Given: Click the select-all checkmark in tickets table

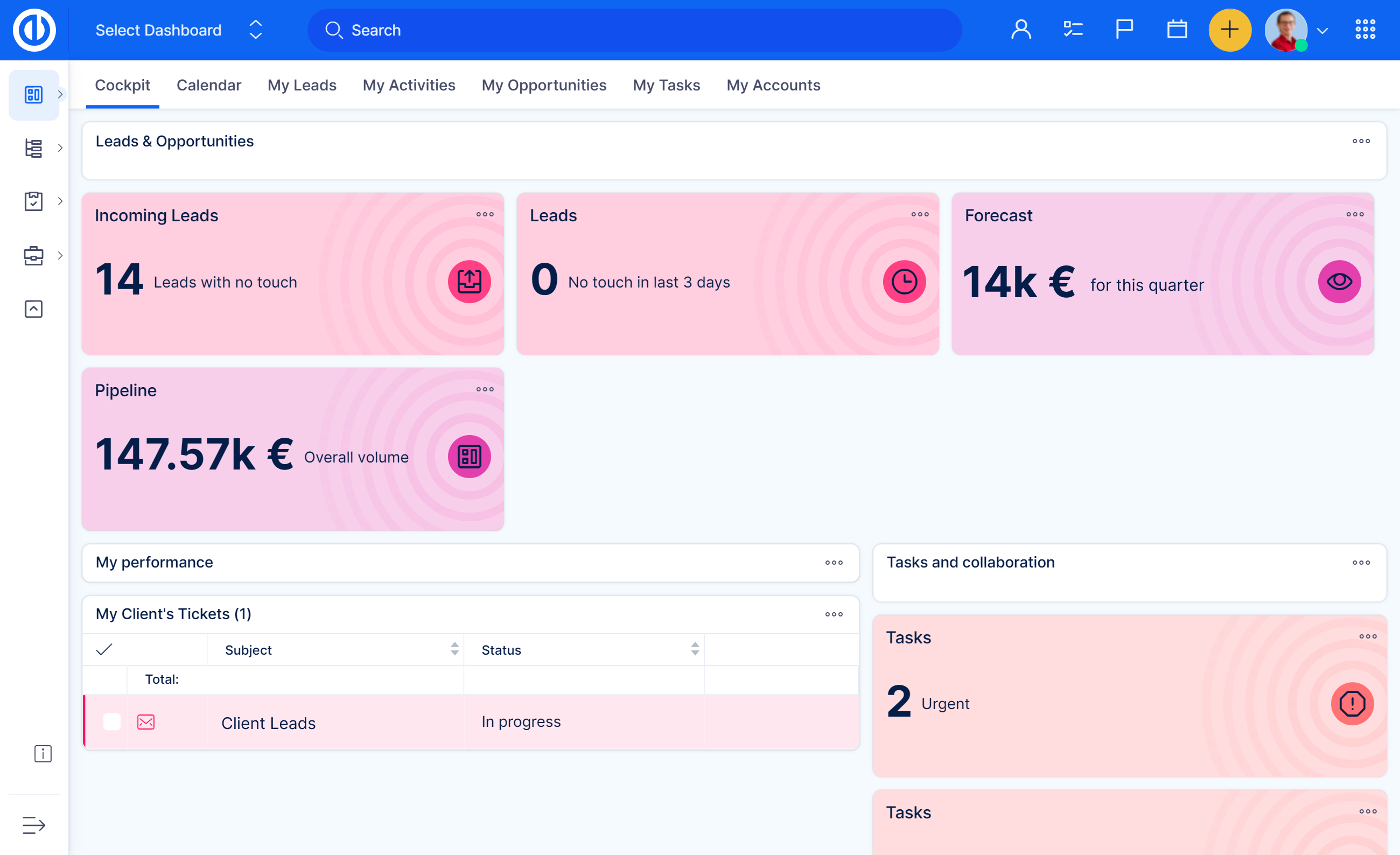Looking at the screenshot, I should (104, 649).
